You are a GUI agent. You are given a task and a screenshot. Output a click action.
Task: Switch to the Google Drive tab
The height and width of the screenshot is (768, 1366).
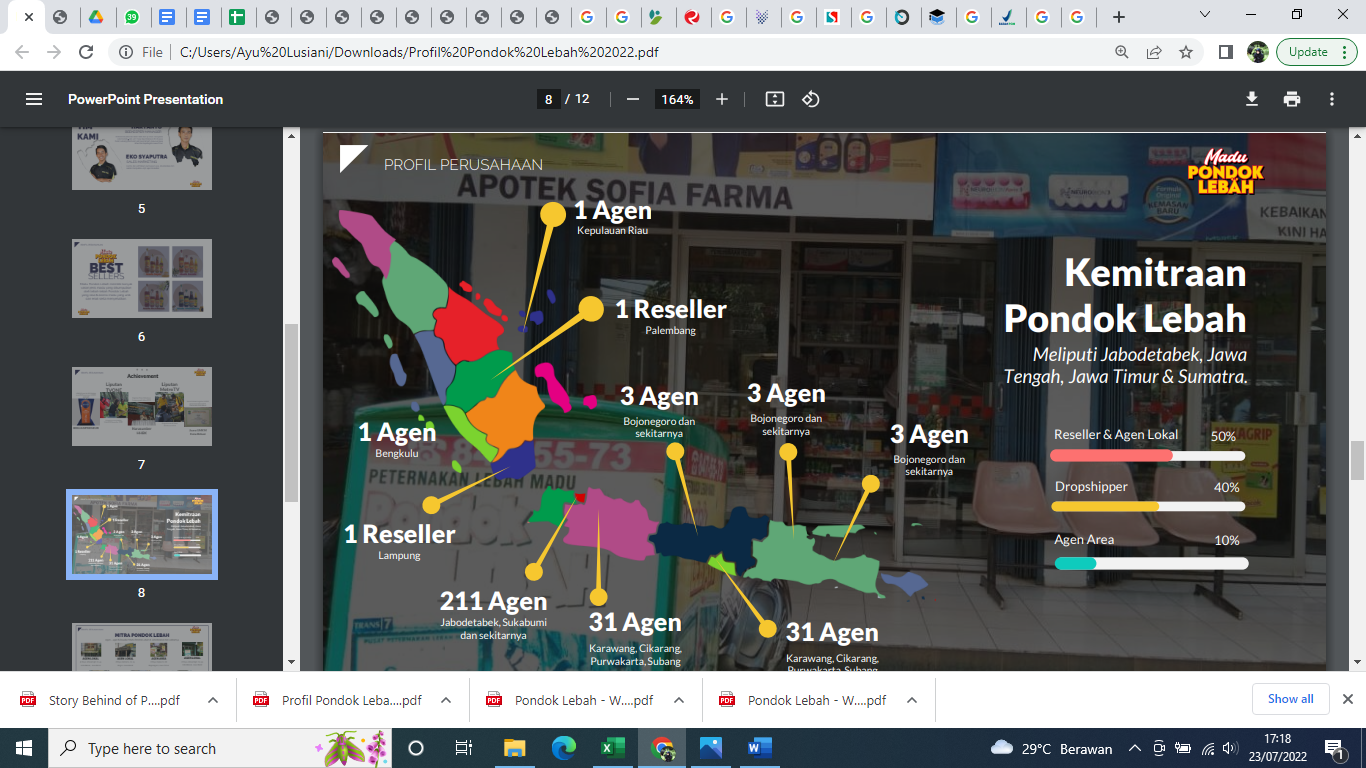95,17
